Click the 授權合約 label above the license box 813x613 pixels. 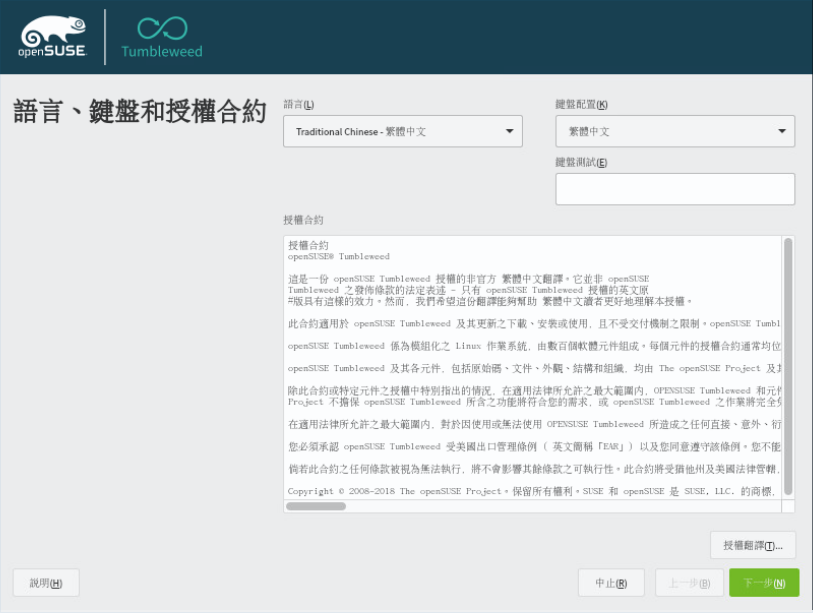(303, 220)
